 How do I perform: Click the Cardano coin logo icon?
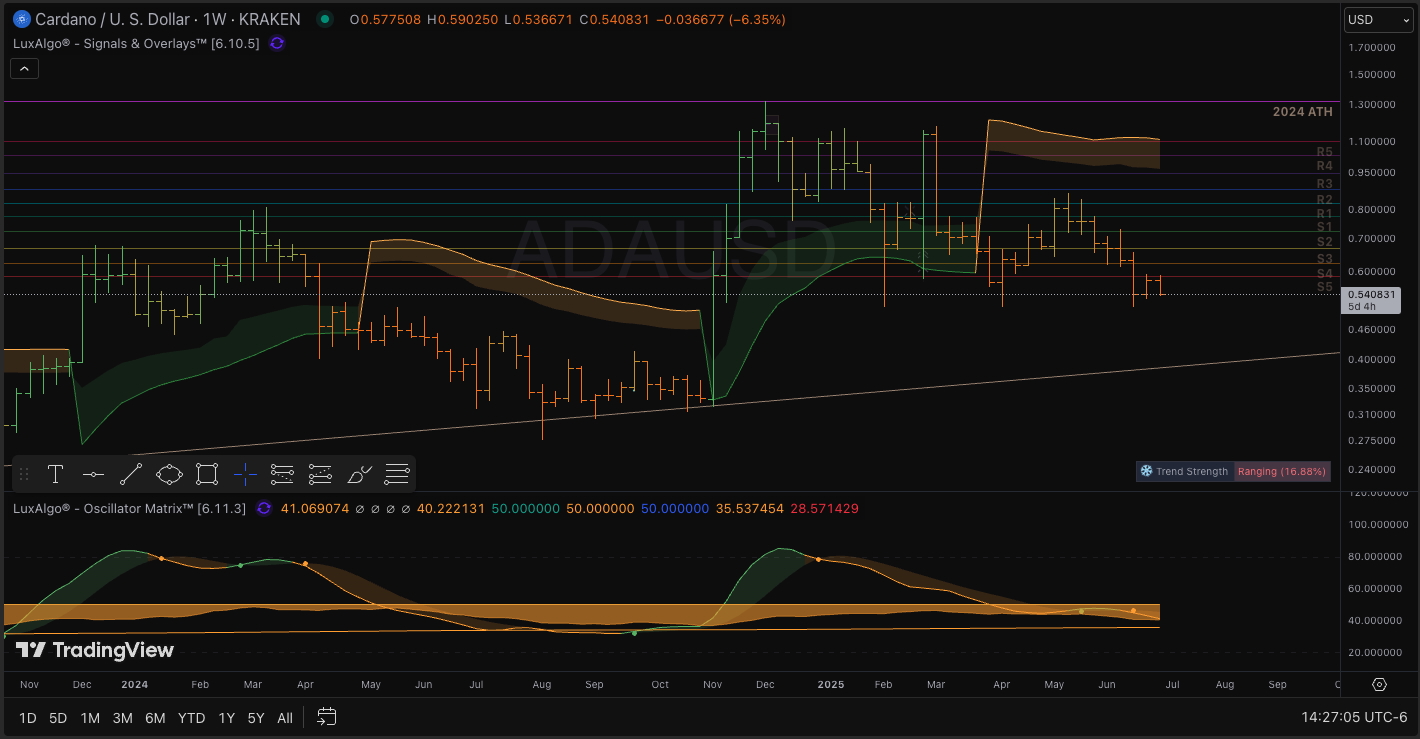pos(19,19)
